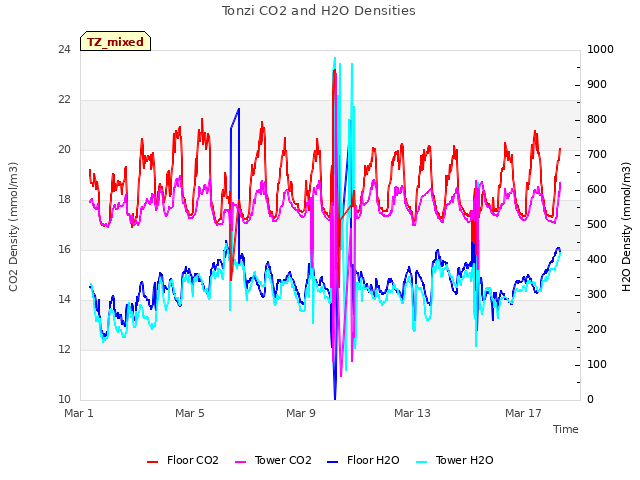Click the chart title Tonzi CO2 and H2O Densities
Viewport: 640px width, 480px height.
[319, 11]
